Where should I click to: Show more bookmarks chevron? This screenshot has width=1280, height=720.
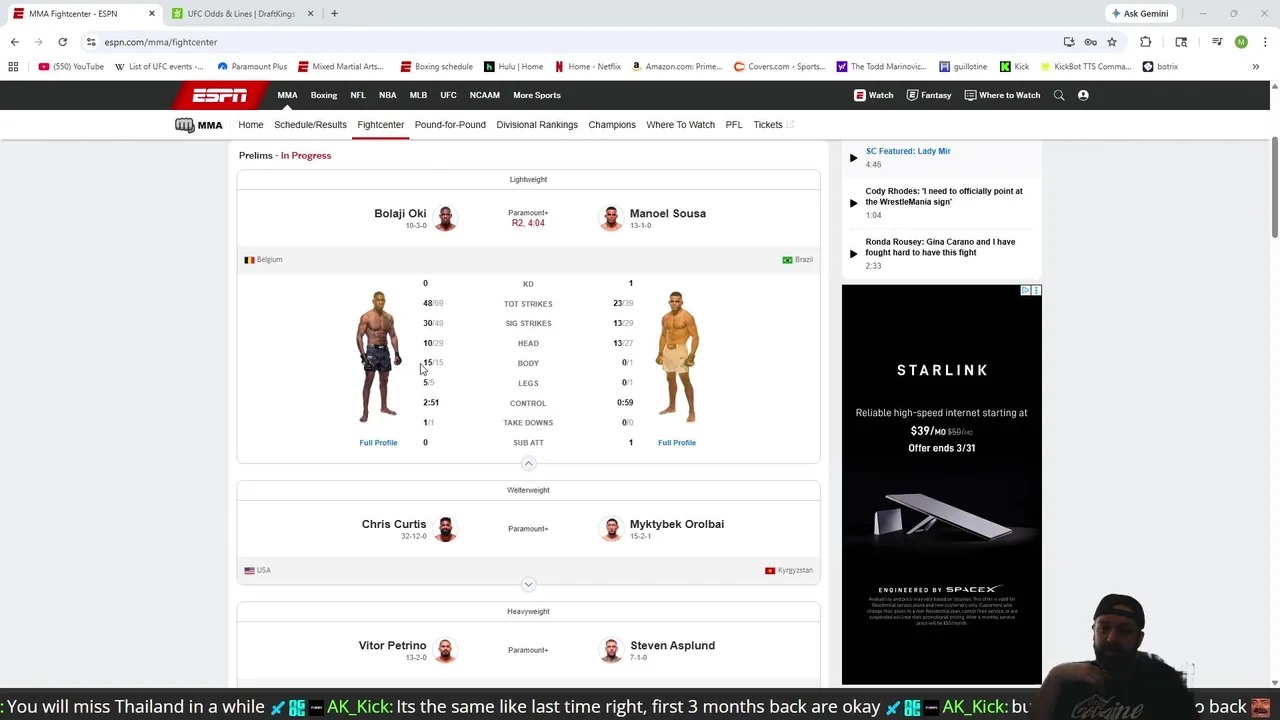pyautogui.click(x=1255, y=67)
